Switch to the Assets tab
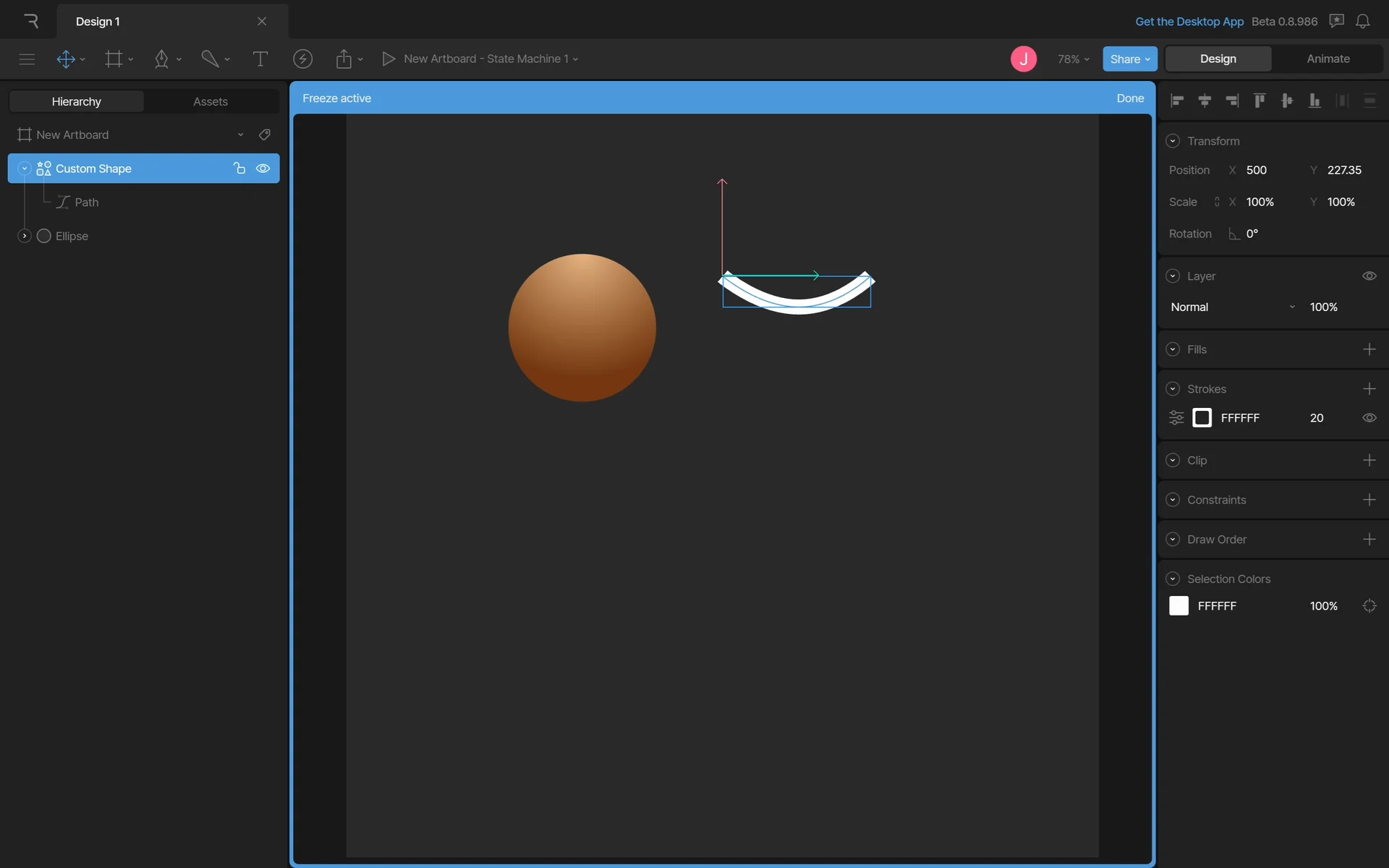 [210, 102]
